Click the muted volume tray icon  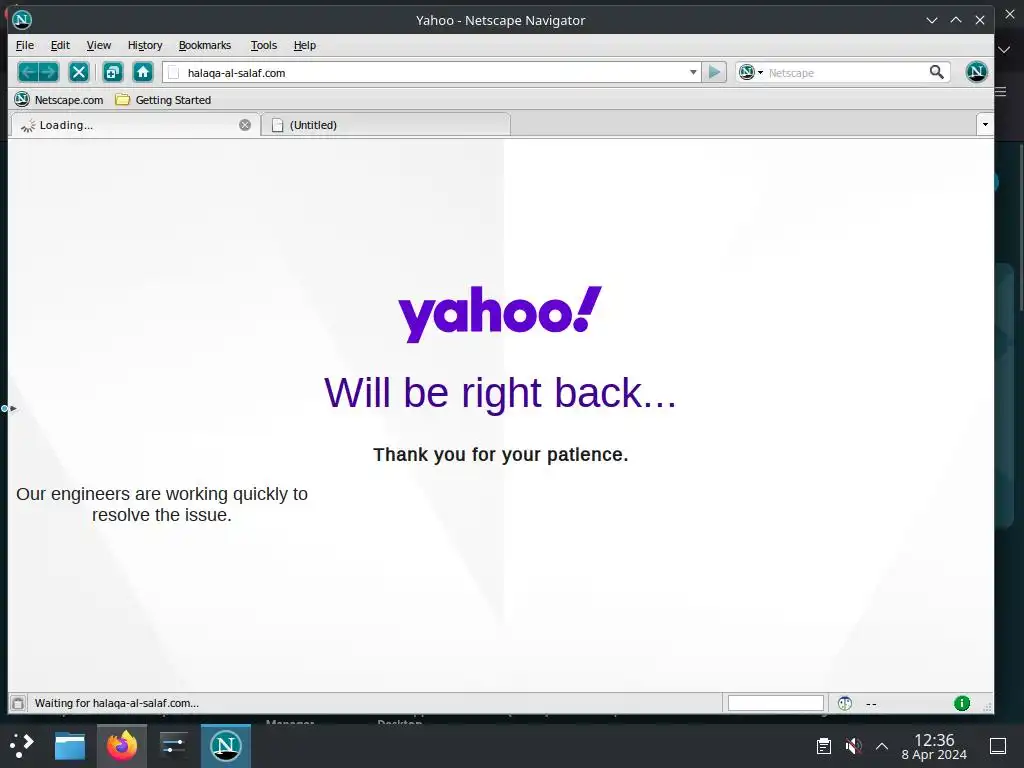(x=853, y=746)
